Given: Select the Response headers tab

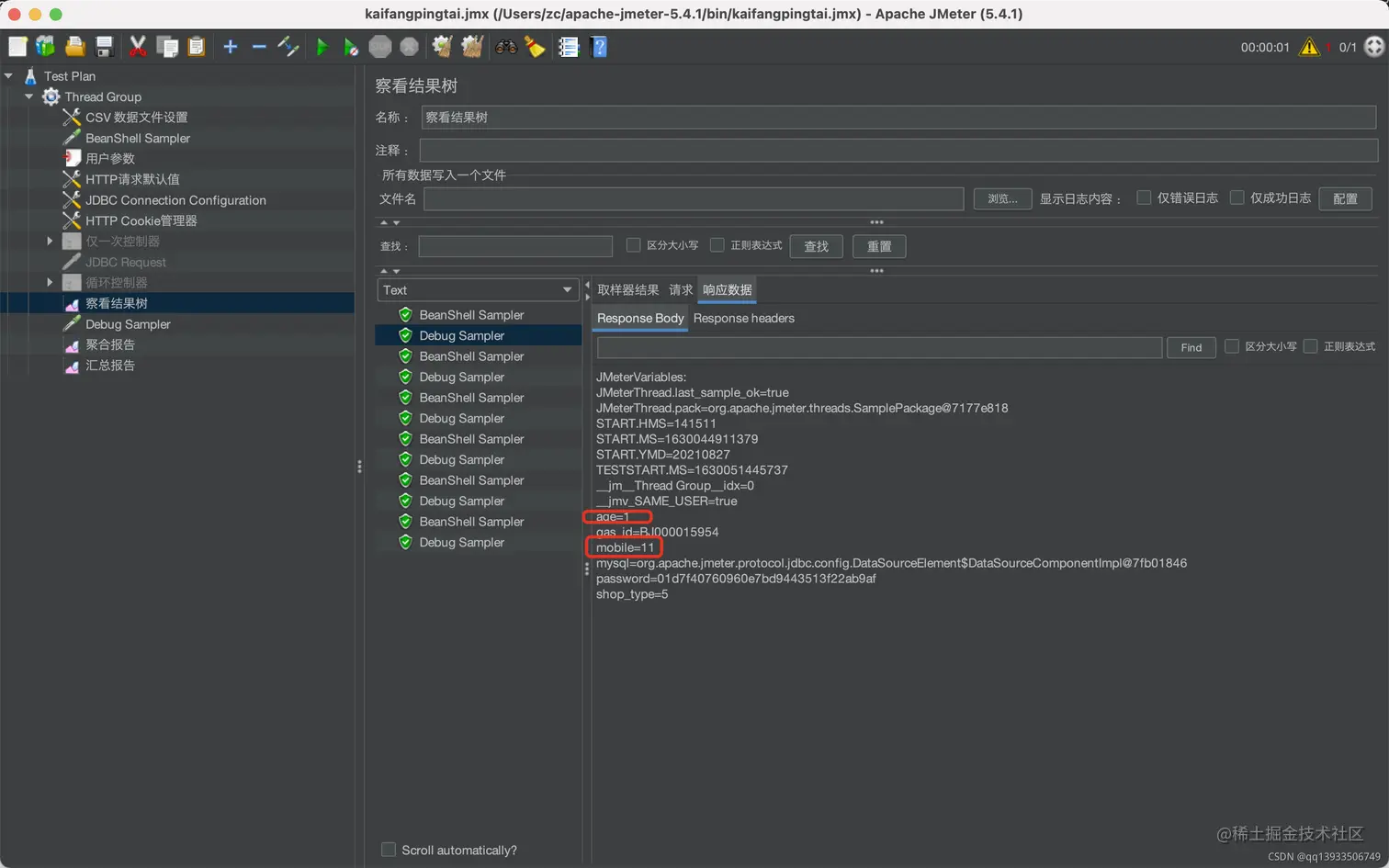Looking at the screenshot, I should point(744,319).
